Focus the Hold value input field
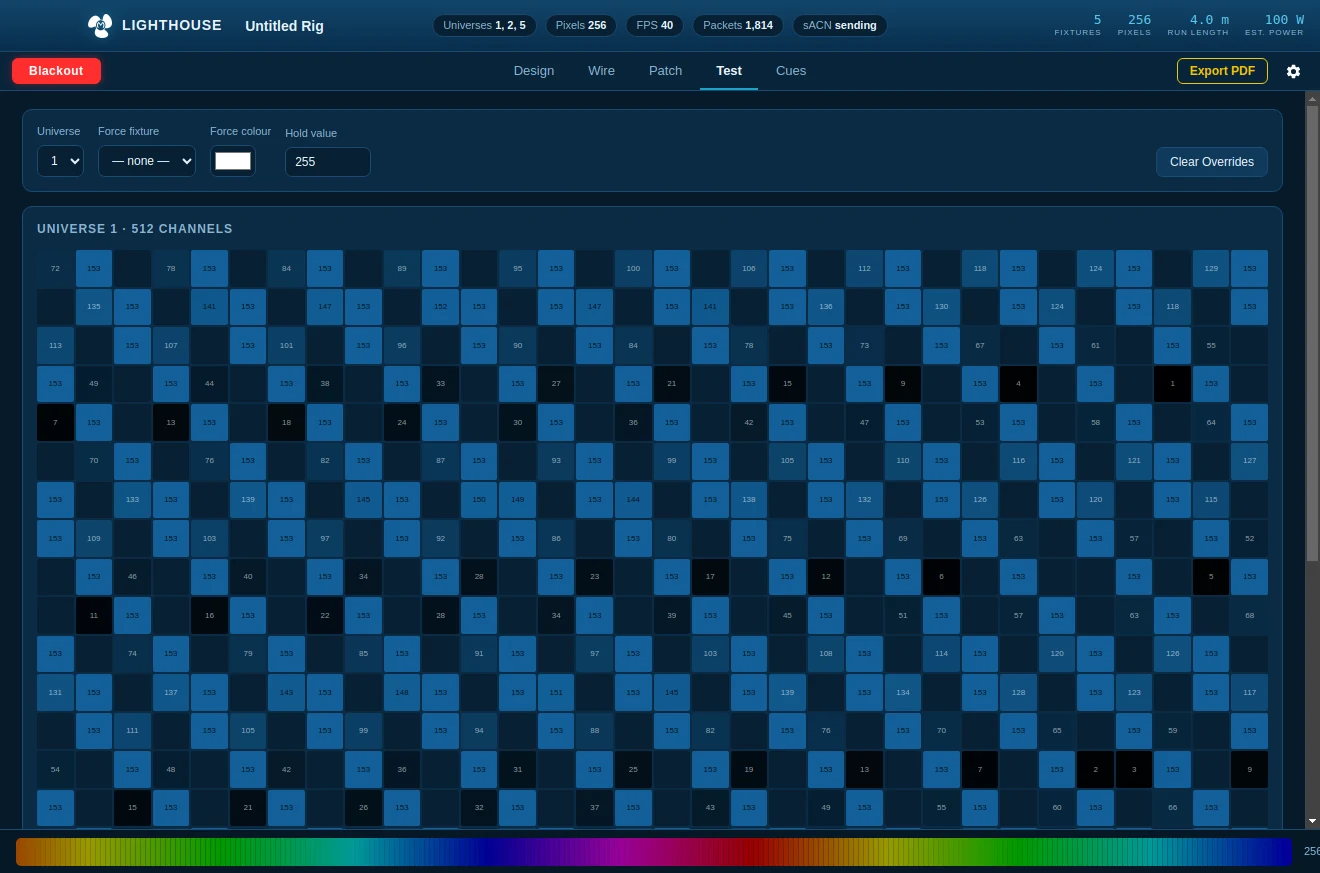The height and width of the screenshot is (873, 1320). (328, 162)
